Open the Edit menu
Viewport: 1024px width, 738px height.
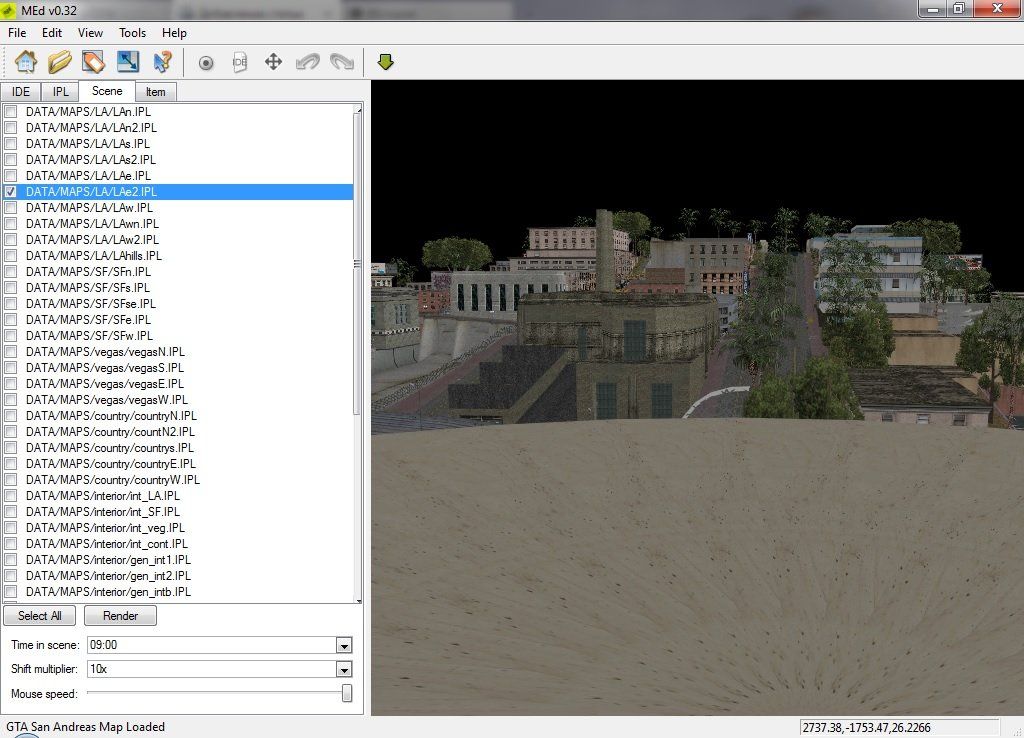(x=52, y=33)
